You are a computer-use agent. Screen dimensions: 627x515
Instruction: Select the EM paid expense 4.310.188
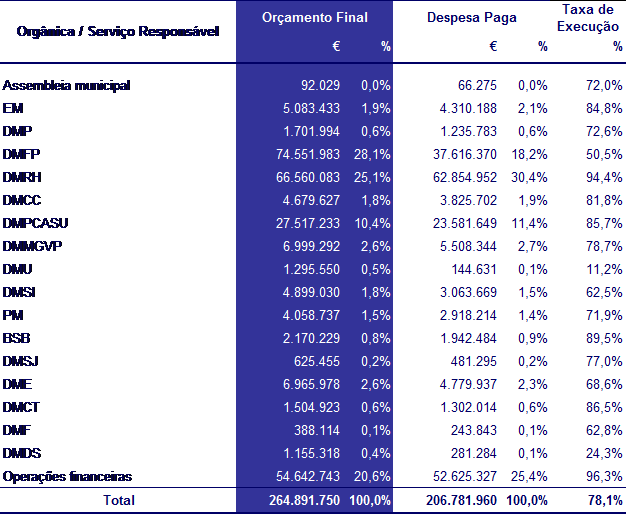point(468,108)
